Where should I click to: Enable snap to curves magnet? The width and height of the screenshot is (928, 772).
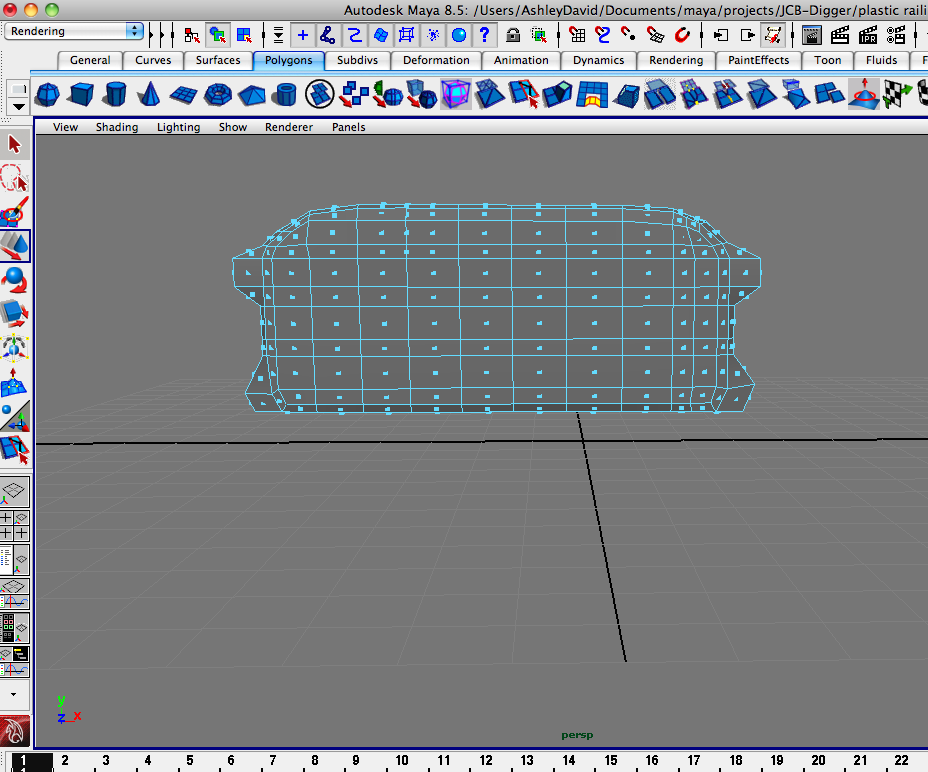click(x=602, y=36)
